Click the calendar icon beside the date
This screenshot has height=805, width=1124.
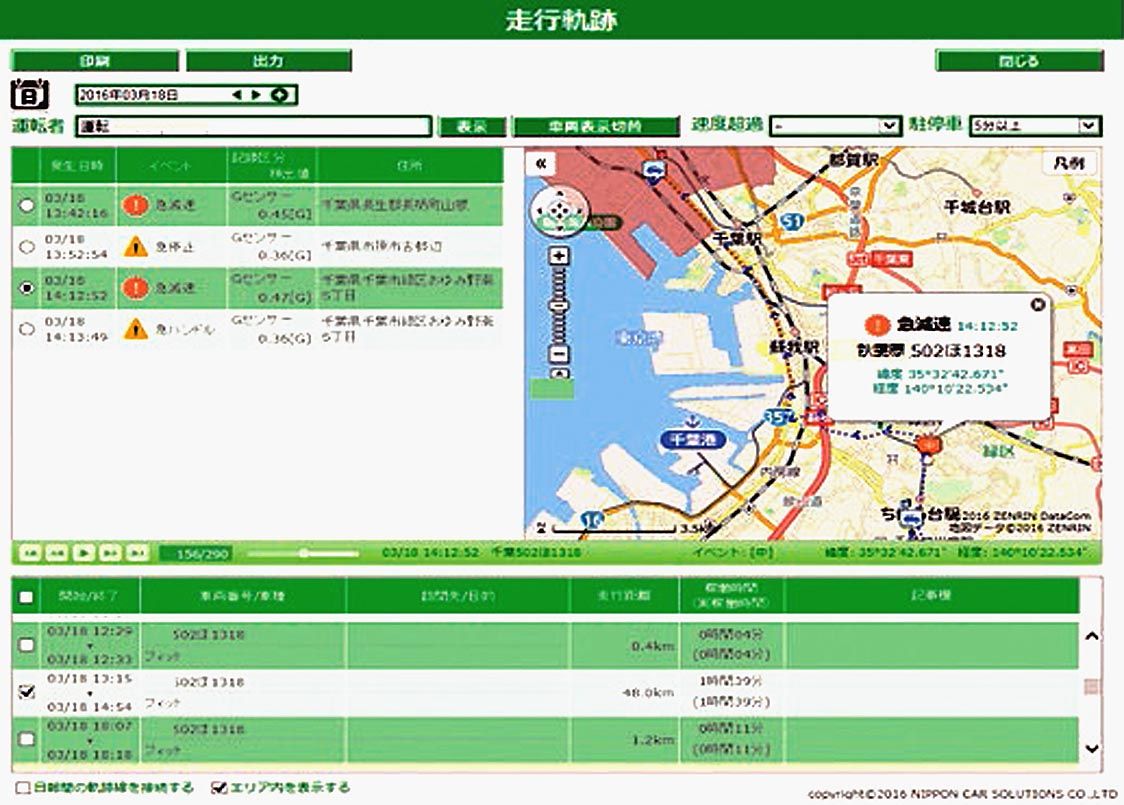(29, 94)
